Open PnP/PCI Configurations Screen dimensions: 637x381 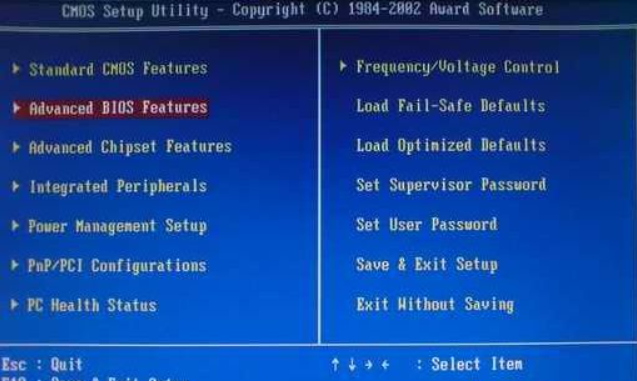[117, 266]
